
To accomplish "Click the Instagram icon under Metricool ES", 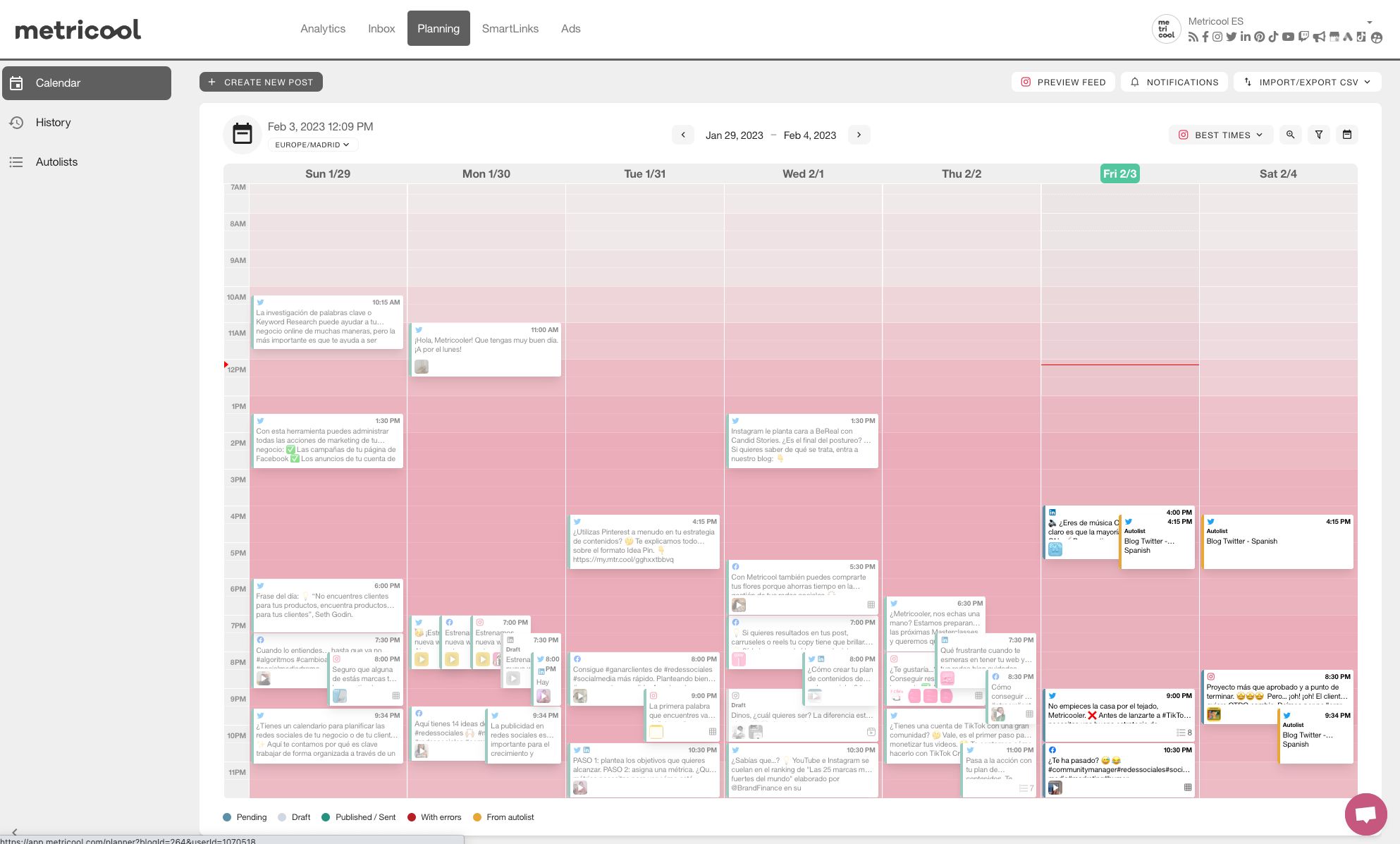I will point(1217,37).
